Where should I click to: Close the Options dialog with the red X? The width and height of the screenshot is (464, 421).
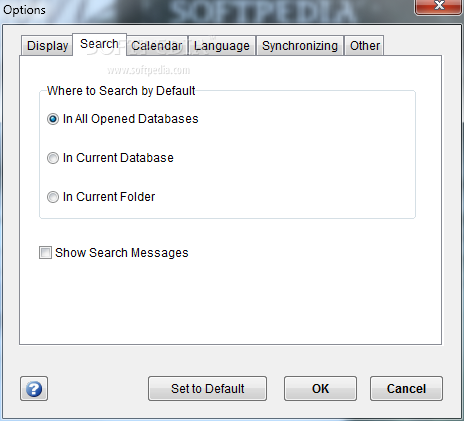click(439, 6)
